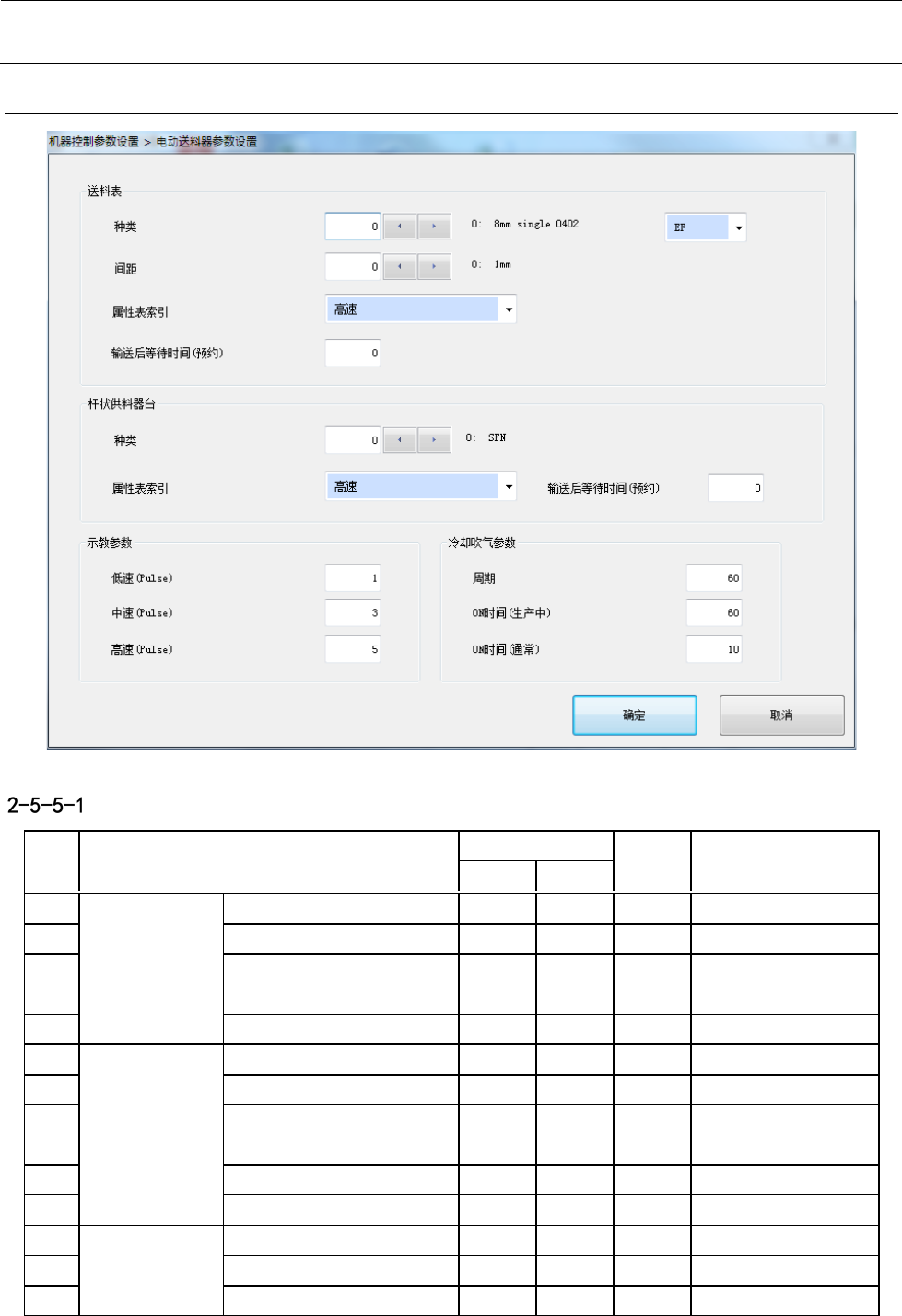Click the '0: 8mm single 0402' text
This screenshot has width=902, height=1316.
(x=525, y=224)
